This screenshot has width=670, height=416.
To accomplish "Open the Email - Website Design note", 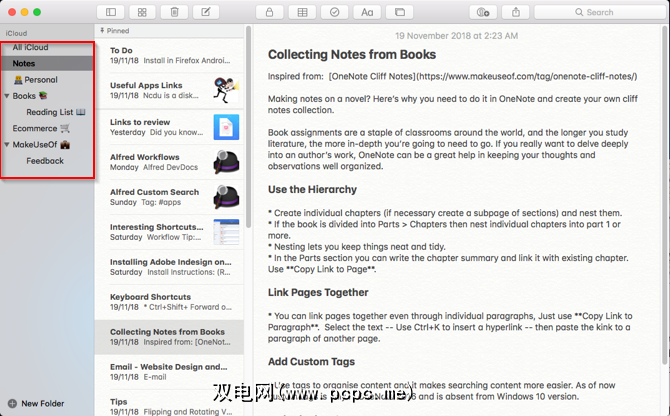I will tap(169, 372).
